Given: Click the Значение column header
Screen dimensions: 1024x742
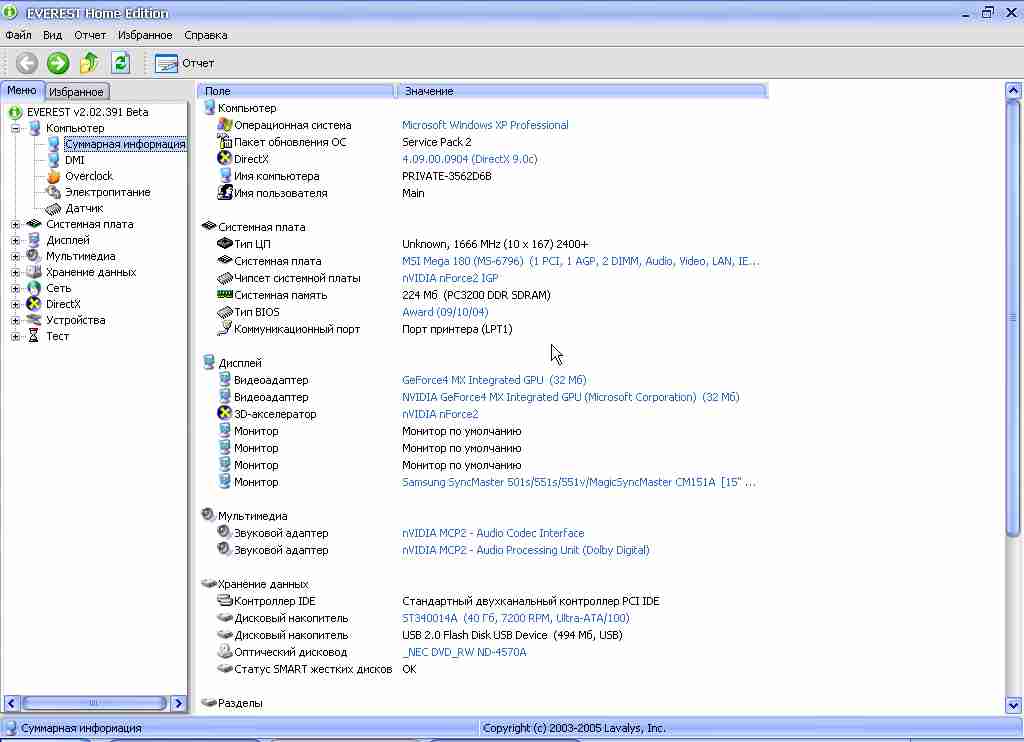Looking at the screenshot, I should point(581,91).
